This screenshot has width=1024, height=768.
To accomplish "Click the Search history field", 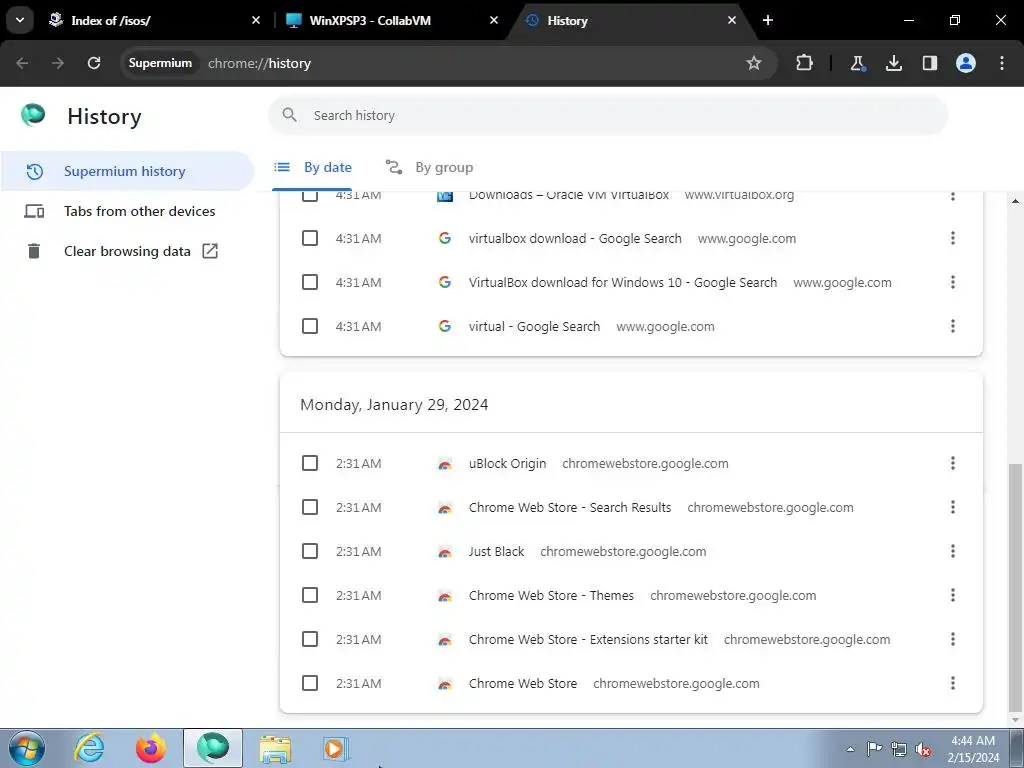I will 608,116.
